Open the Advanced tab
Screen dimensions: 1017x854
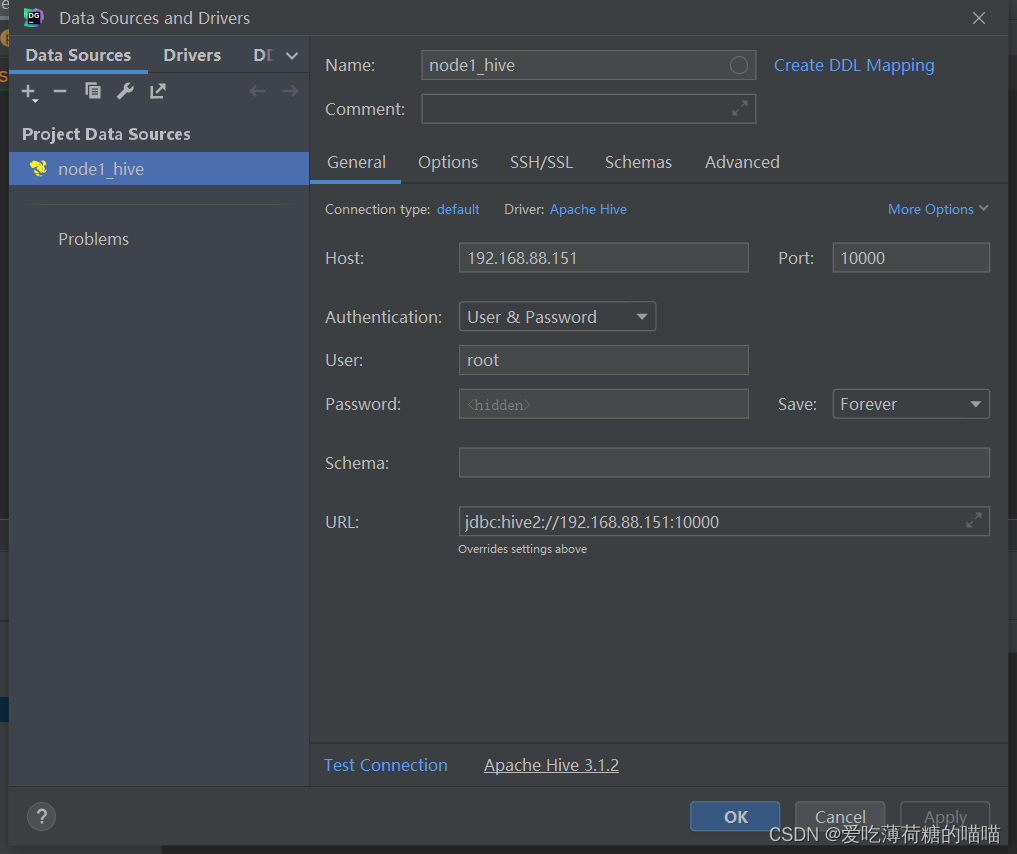742,162
